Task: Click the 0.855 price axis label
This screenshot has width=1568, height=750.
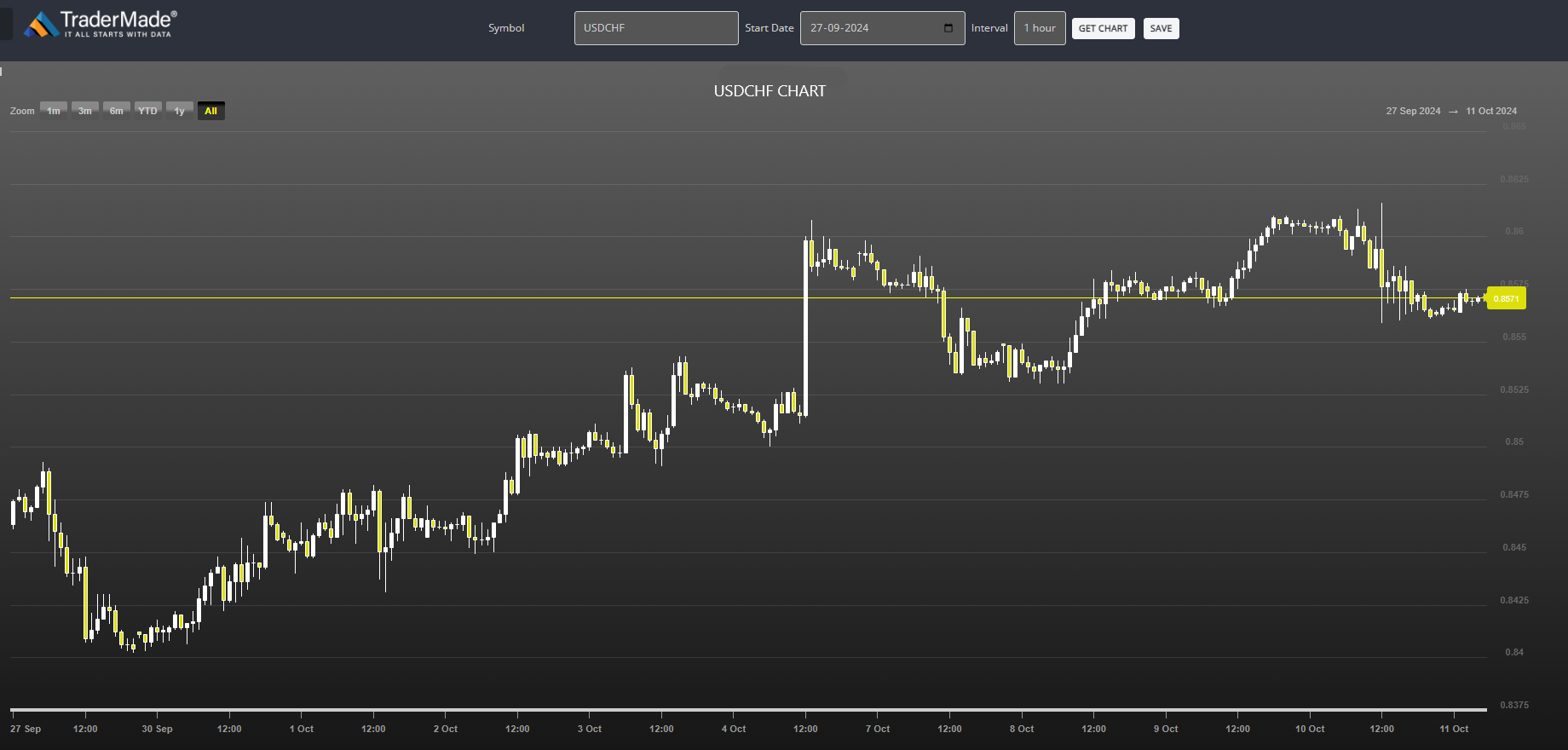Action: tap(1514, 337)
